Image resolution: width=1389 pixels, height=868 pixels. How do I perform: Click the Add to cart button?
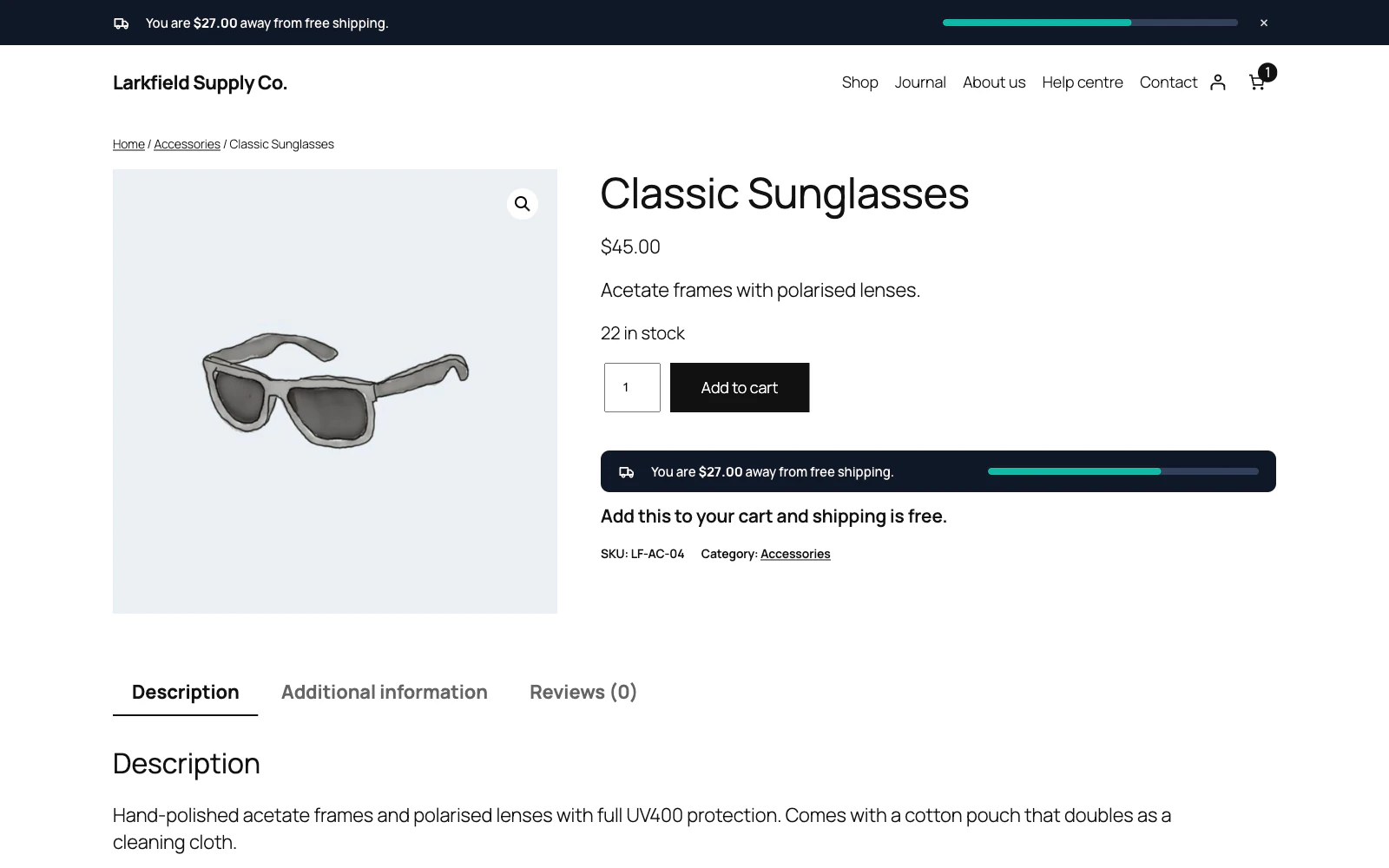740,387
